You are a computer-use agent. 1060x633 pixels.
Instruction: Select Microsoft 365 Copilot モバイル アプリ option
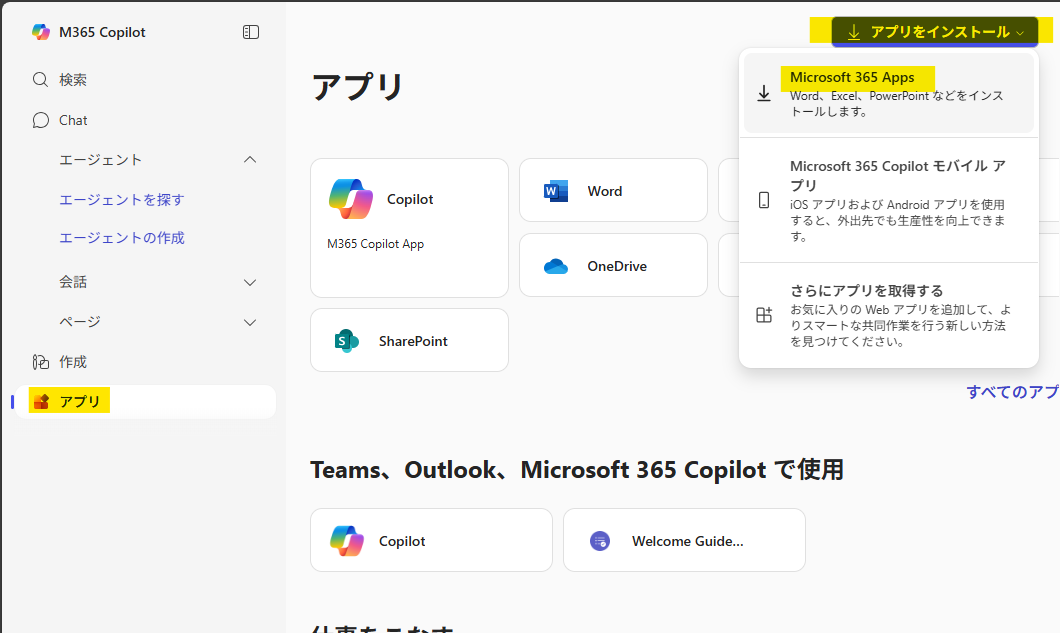tap(888, 200)
